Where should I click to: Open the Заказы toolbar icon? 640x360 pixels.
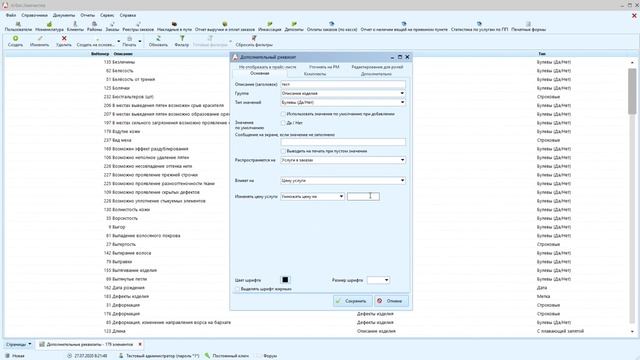pos(112,27)
